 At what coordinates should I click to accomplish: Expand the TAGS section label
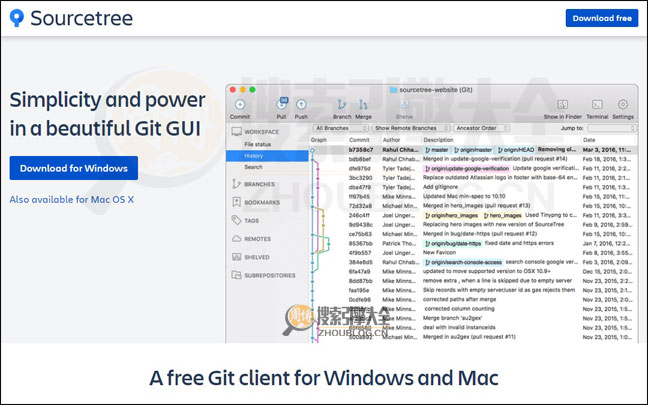(x=252, y=221)
